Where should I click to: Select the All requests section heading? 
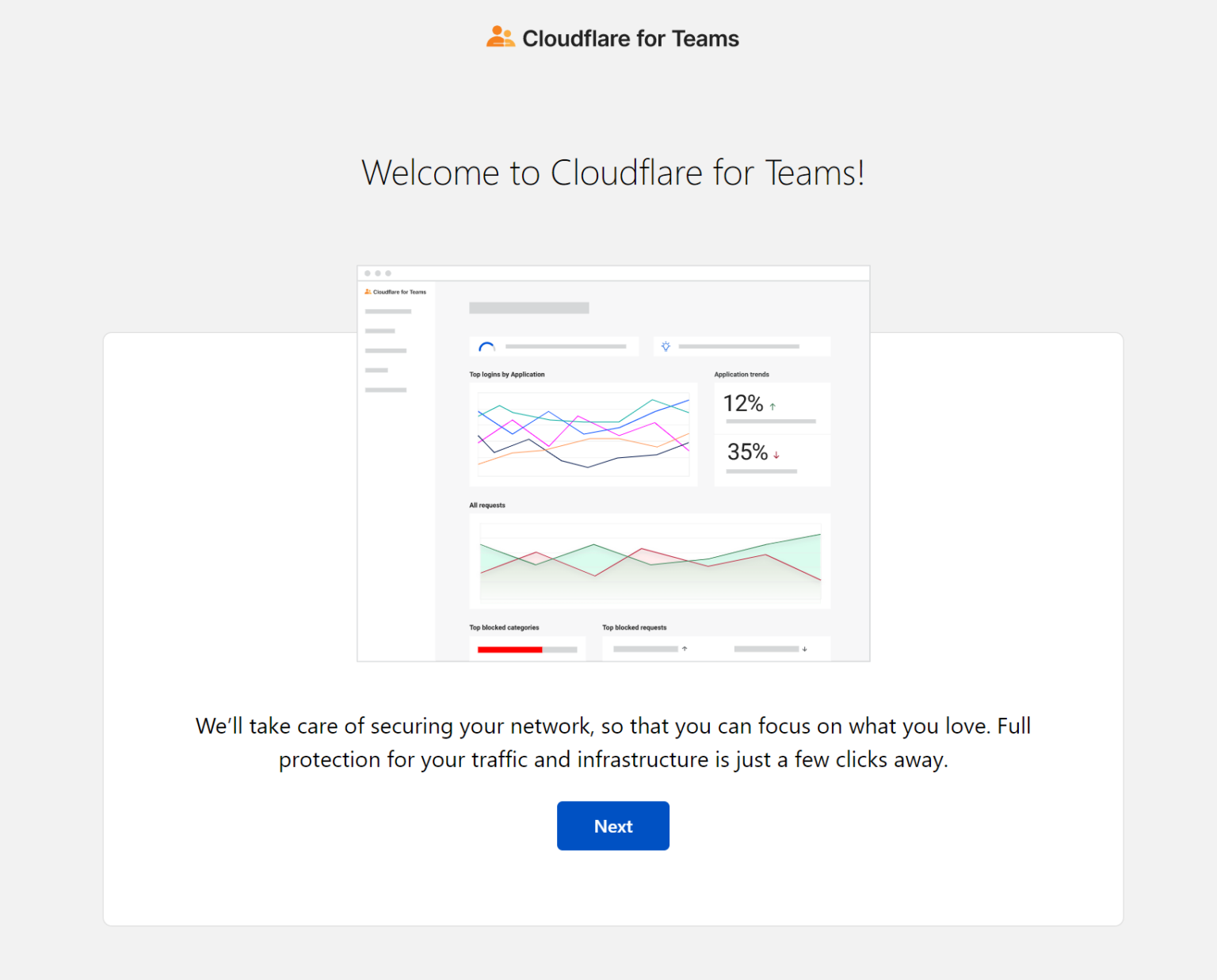tap(486, 505)
